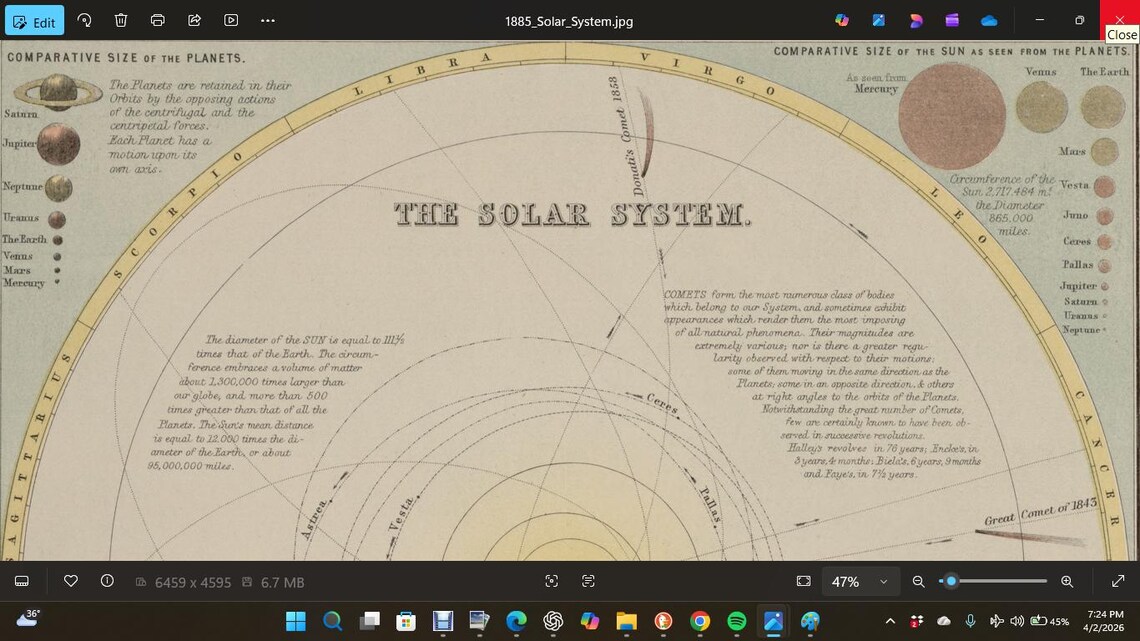
Task: Restore down the Photos window
Action: click(x=1080, y=20)
